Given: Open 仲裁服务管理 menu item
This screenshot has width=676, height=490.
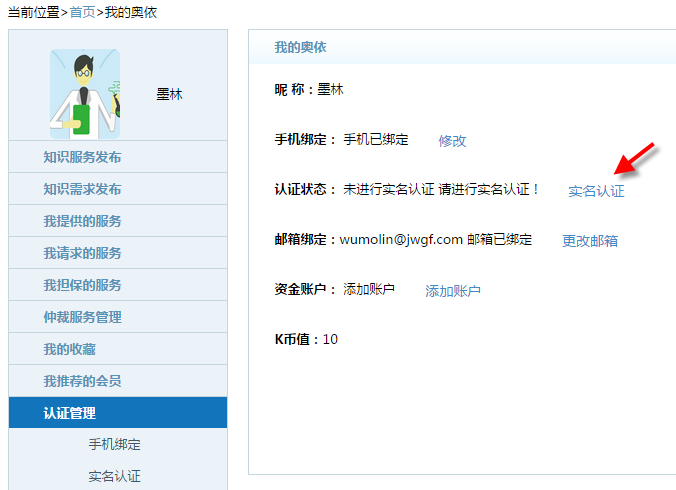Looking at the screenshot, I should (x=118, y=317).
